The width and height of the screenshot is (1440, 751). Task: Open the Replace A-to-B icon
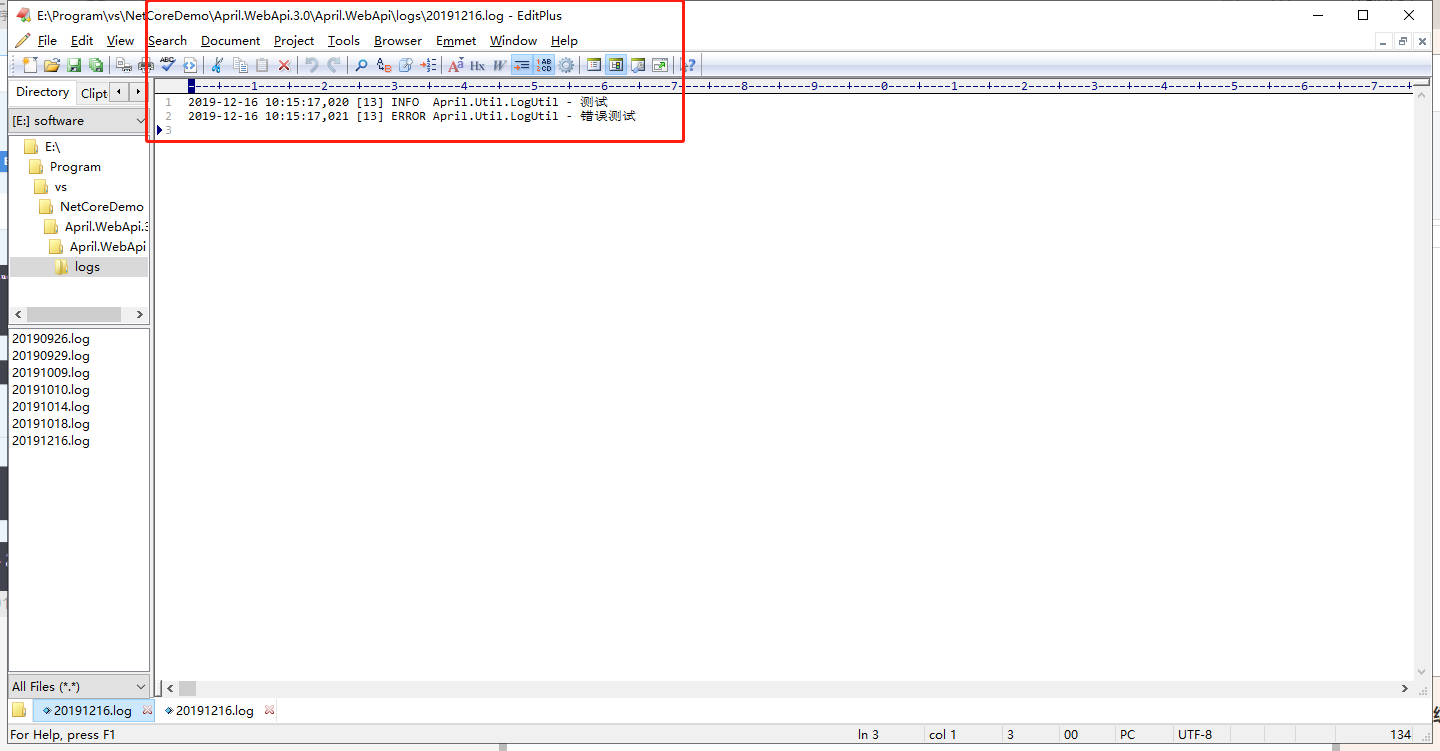tap(384, 65)
